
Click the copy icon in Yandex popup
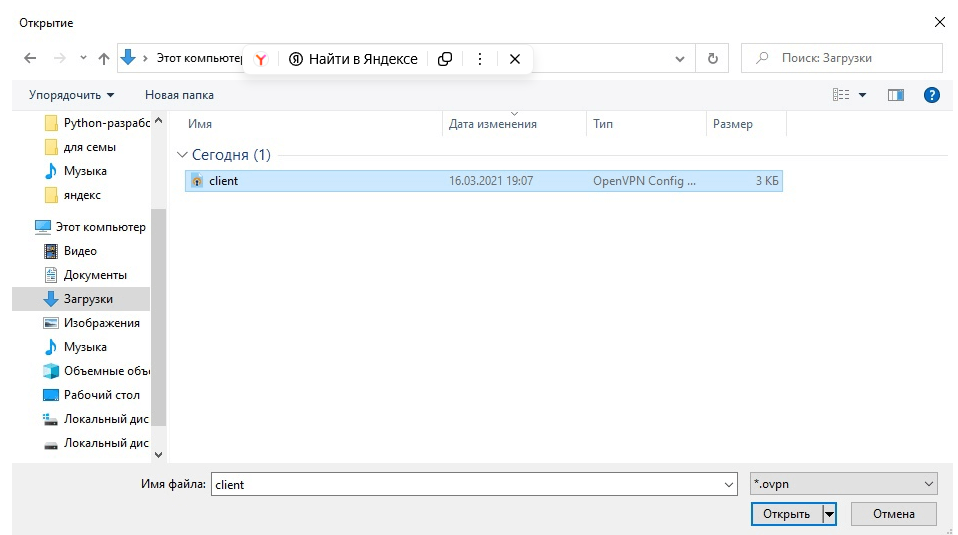(x=445, y=59)
